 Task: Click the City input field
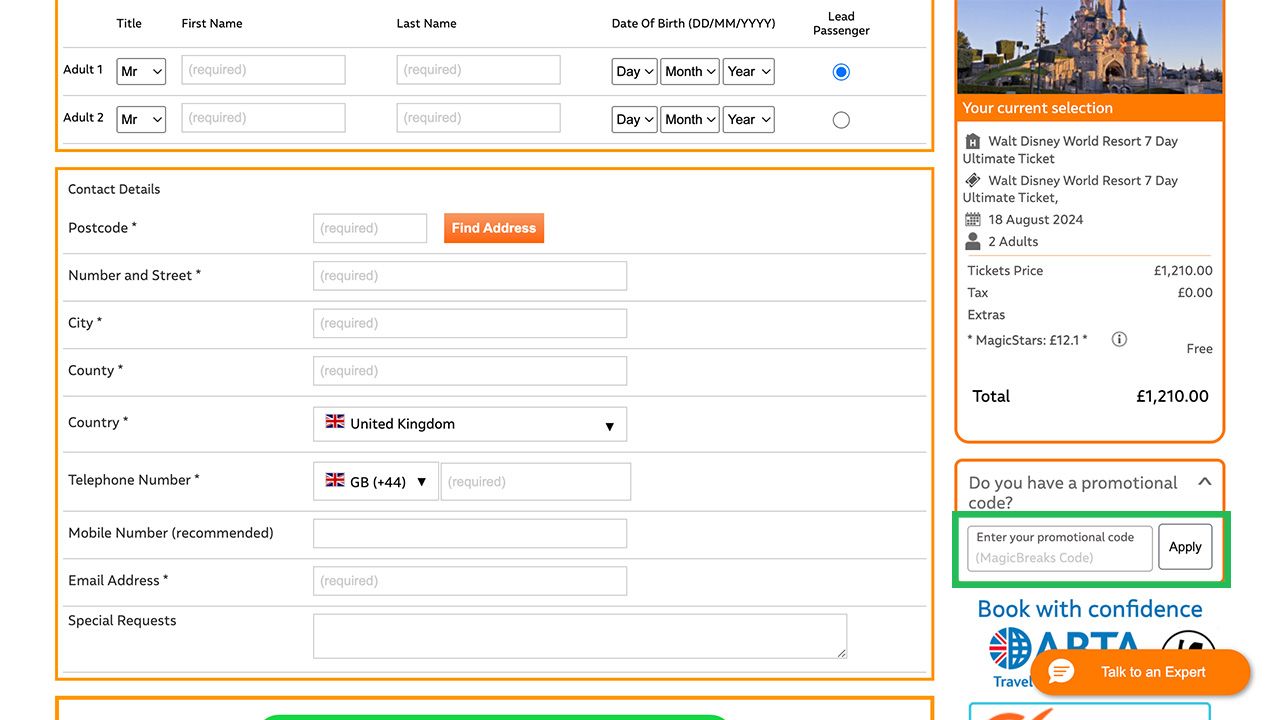(x=470, y=323)
